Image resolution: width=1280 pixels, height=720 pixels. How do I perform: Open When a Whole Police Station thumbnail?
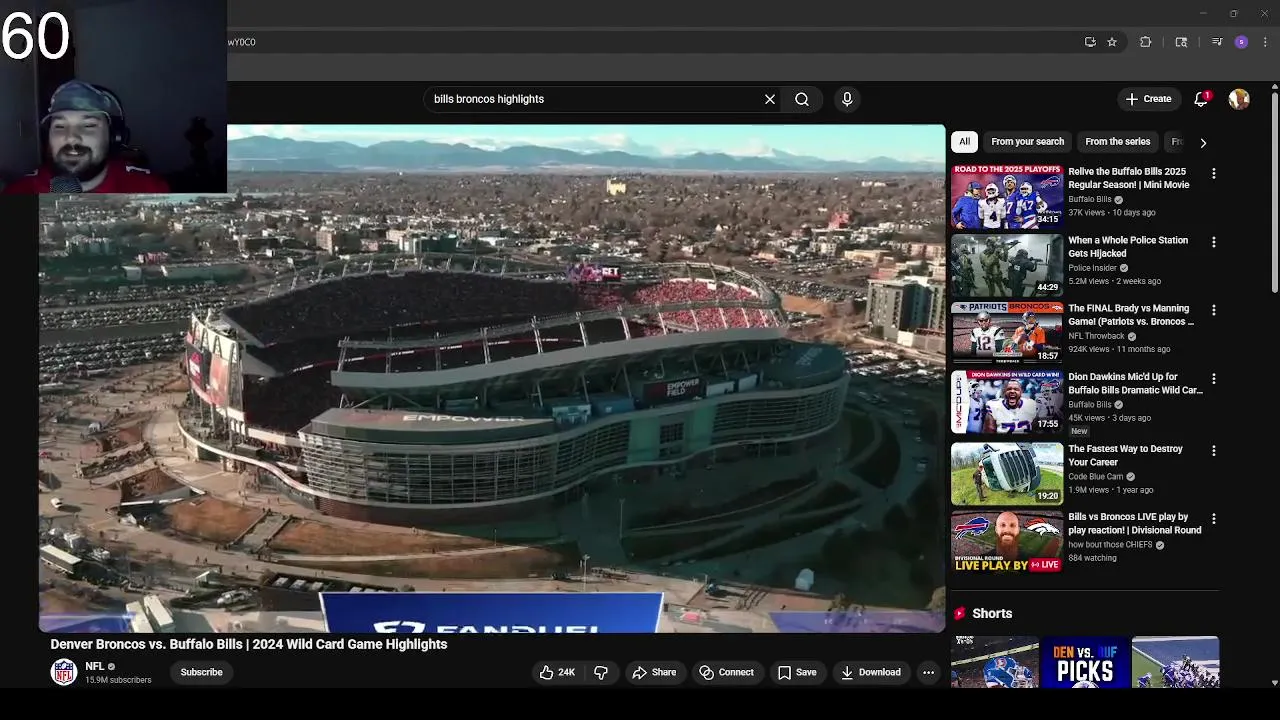1007,264
